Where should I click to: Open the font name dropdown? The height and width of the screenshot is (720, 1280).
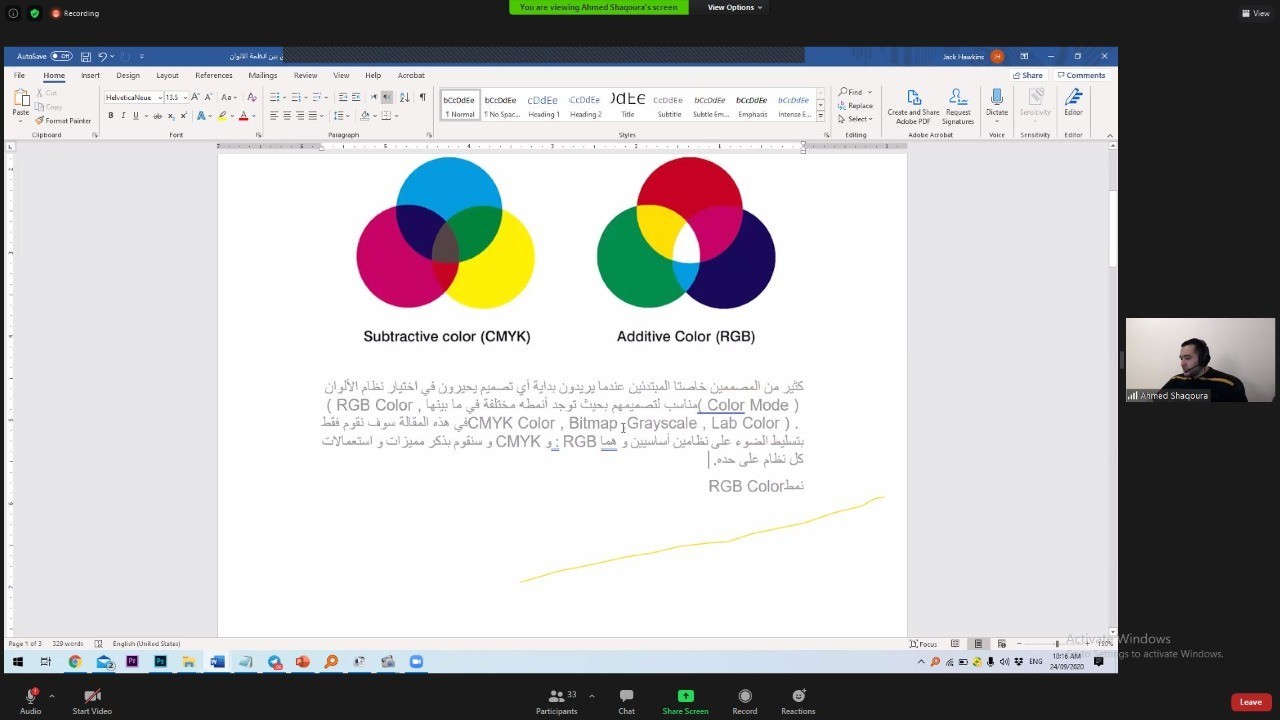[159, 98]
